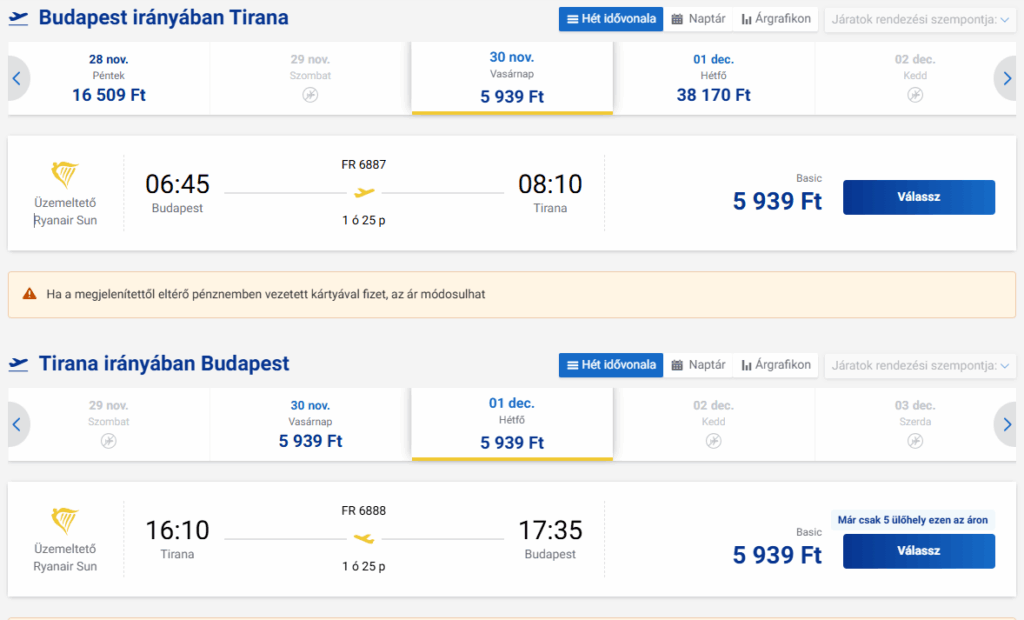
Task: Click the landing plane icon beside Tirana heading
Action: (19, 364)
